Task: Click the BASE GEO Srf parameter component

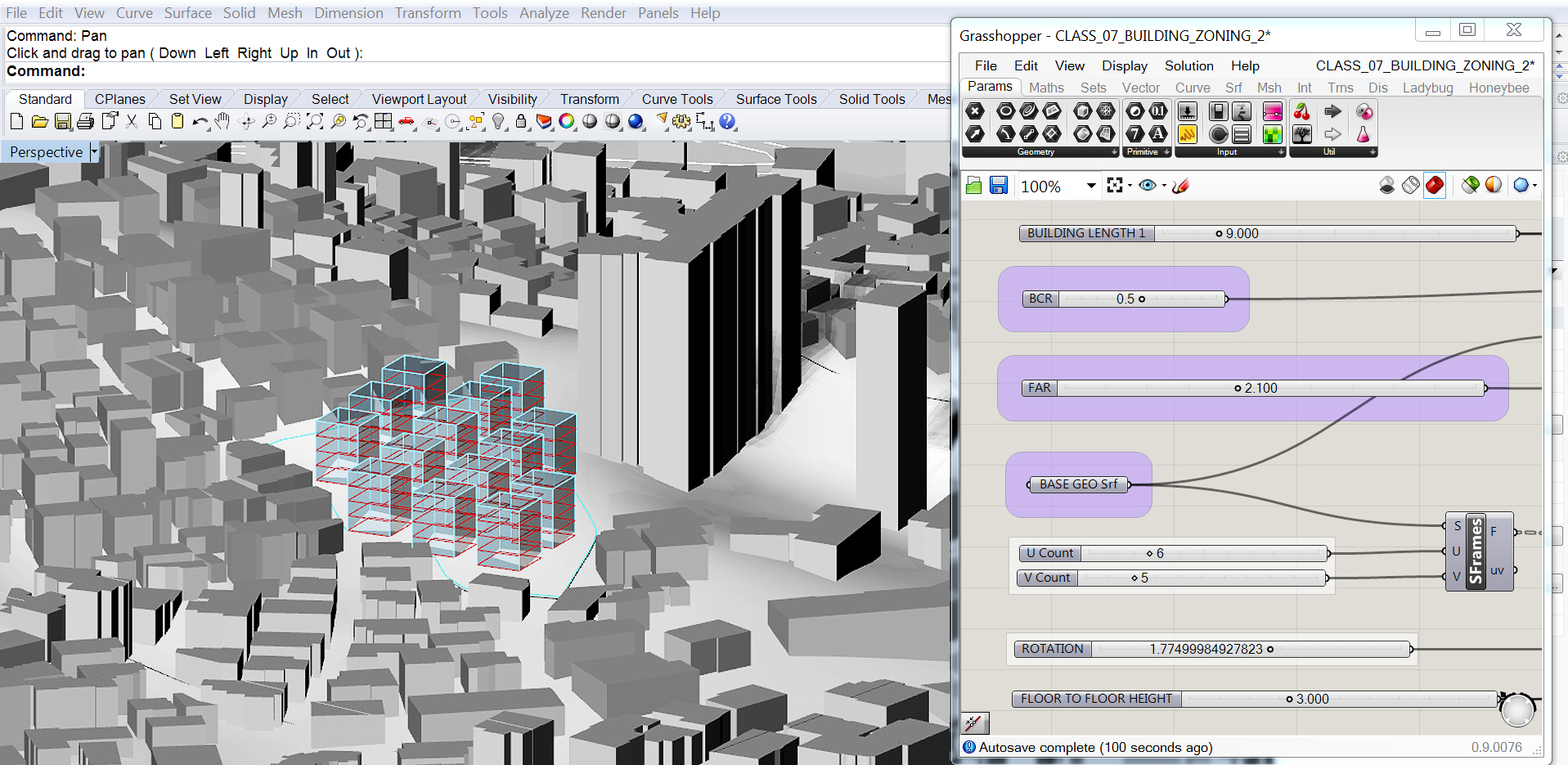Action: click(x=1077, y=484)
